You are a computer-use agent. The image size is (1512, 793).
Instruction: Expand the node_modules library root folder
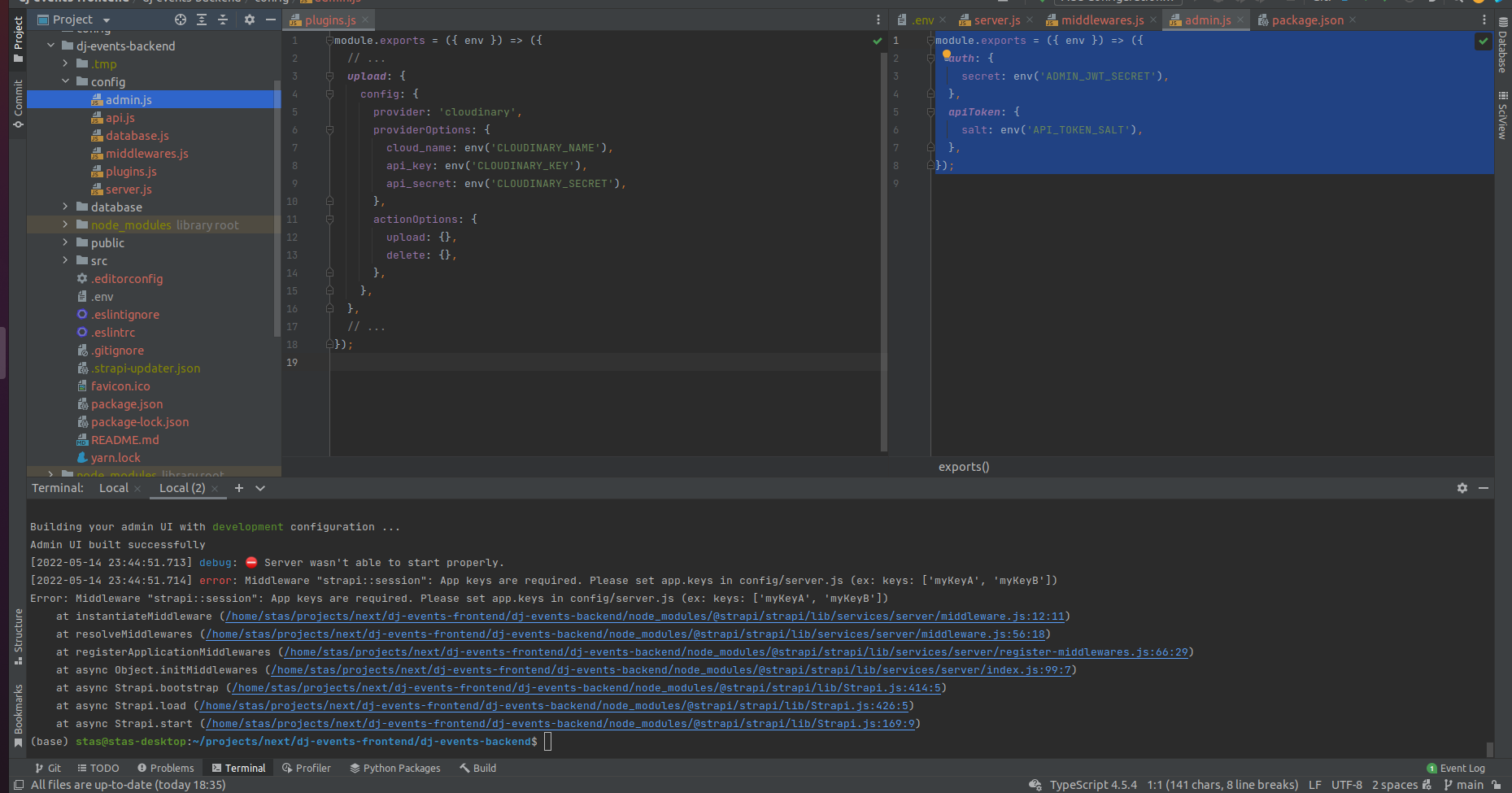coord(66,224)
